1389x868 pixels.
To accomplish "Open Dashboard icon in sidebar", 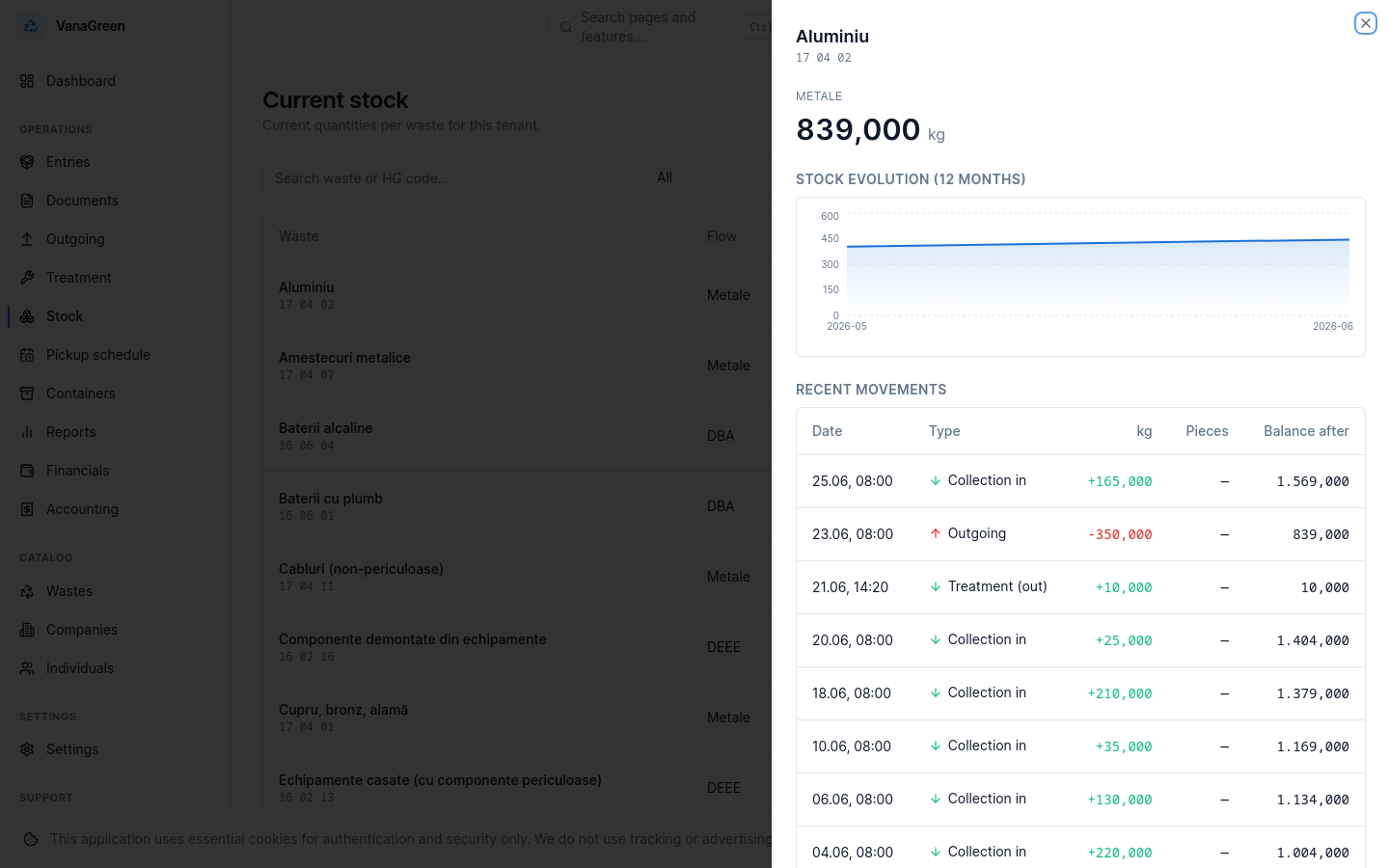I will [27, 81].
